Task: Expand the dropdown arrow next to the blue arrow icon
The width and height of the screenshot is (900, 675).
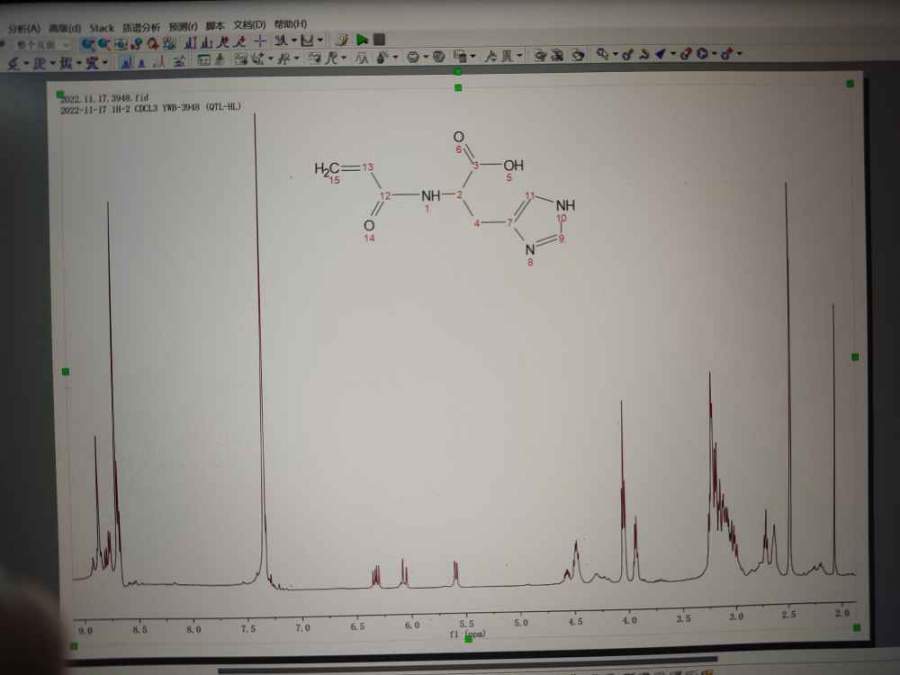Action: tap(673, 55)
